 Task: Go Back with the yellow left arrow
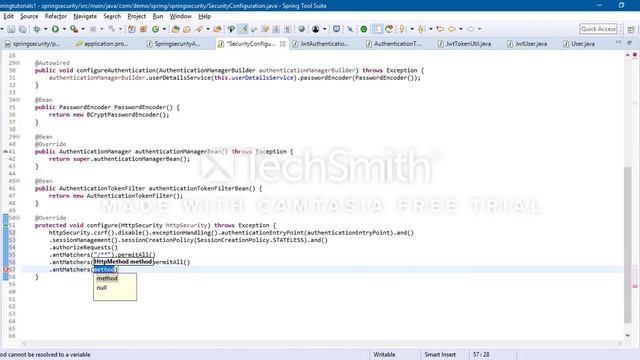[452, 29]
